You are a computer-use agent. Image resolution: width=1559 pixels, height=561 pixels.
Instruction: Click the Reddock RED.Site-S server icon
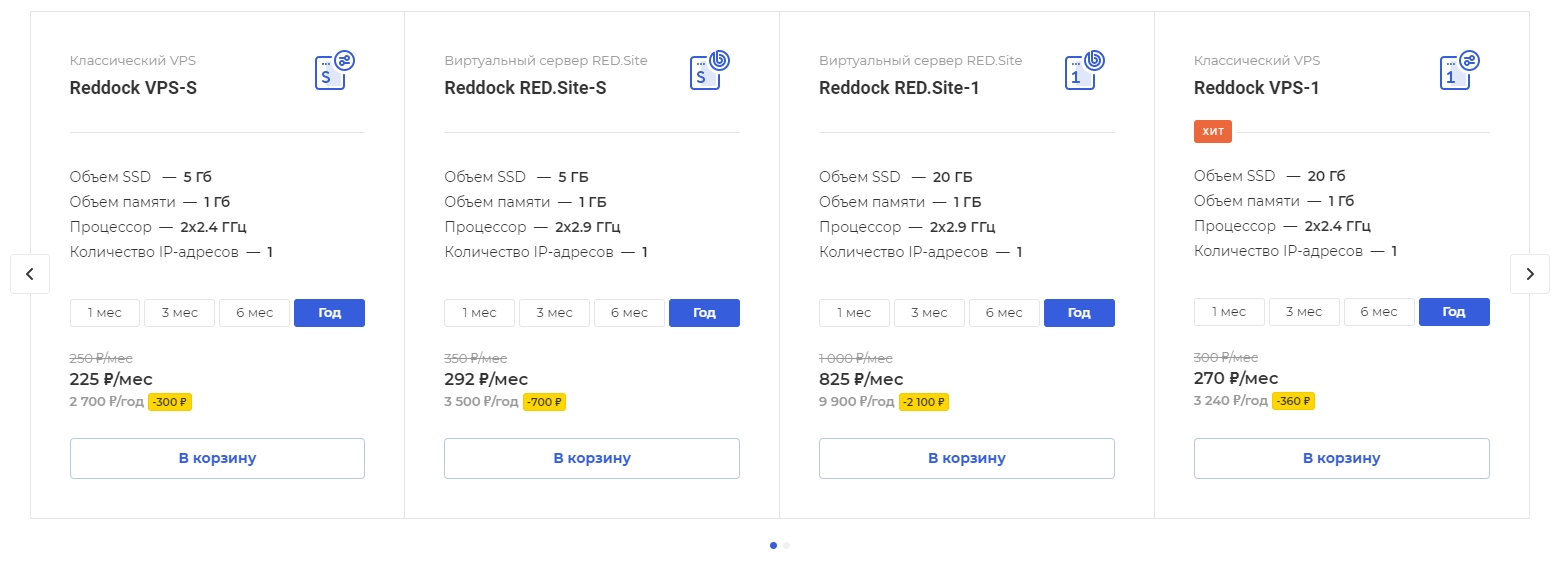710,71
